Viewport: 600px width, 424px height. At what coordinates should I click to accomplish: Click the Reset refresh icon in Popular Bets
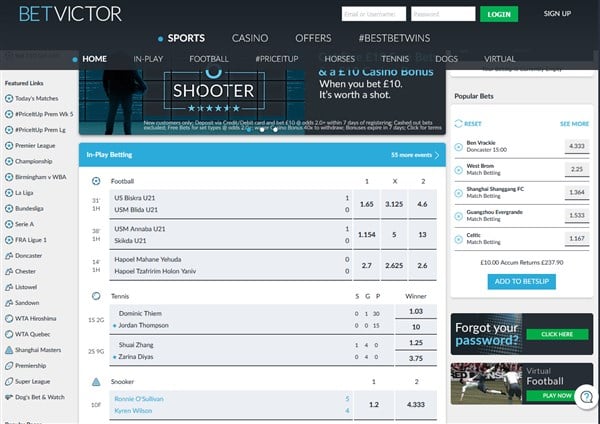click(x=458, y=124)
